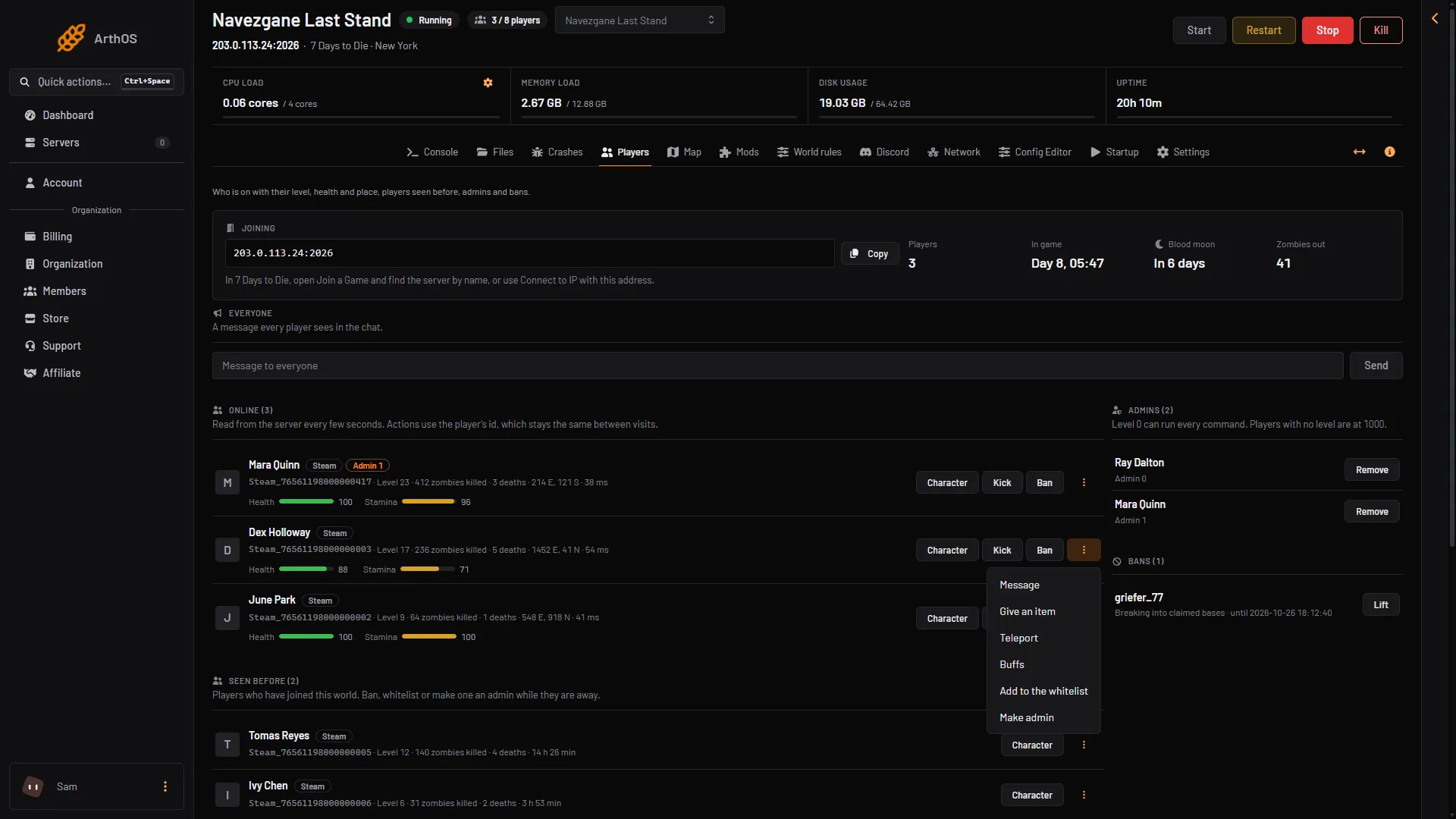Viewport: 1456px width, 819px height.
Task: Open Support in the sidebar
Action: point(96,346)
